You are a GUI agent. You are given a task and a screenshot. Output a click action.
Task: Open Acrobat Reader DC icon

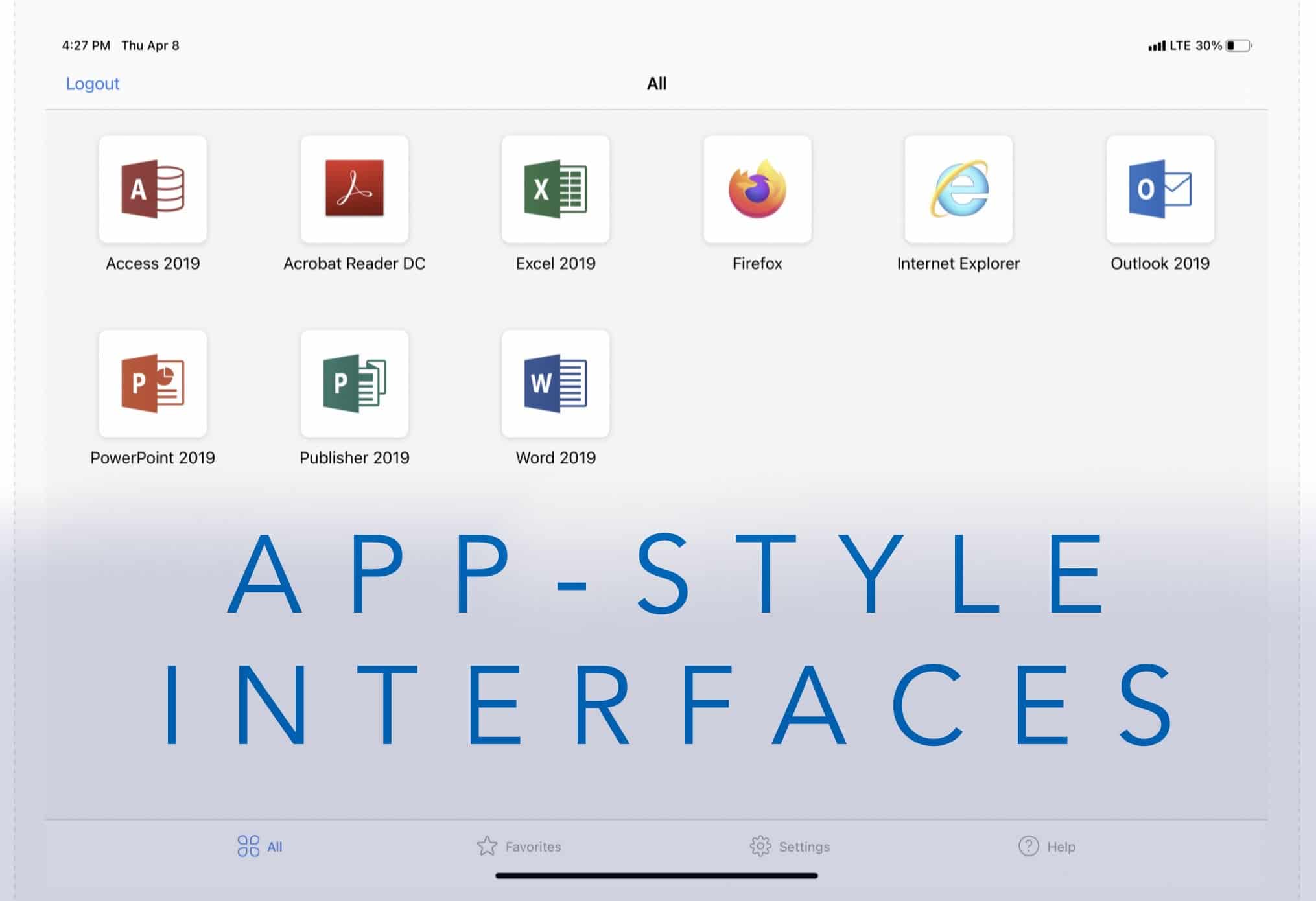tap(355, 189)
